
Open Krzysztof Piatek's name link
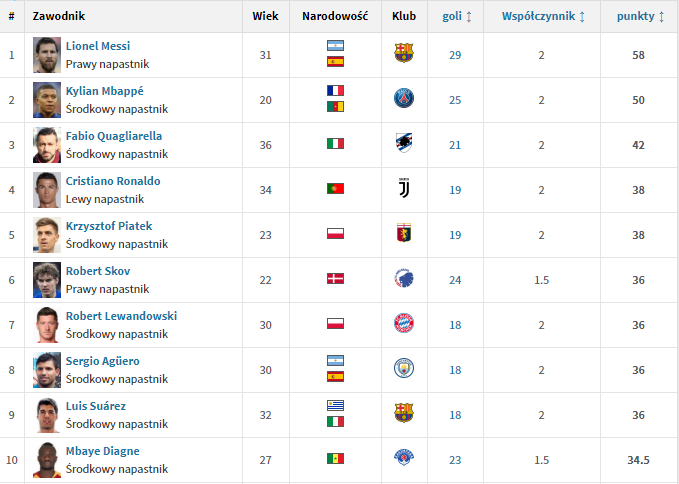pyautogui.click(x=109, y=226)
